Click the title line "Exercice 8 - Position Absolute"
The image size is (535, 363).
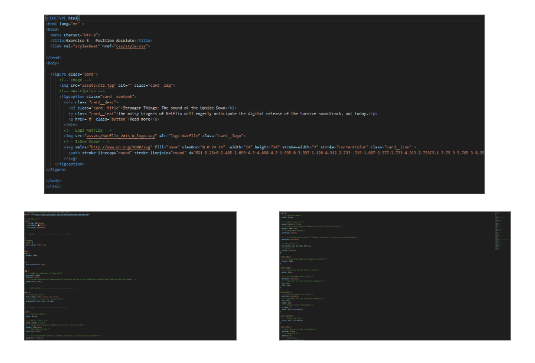click(101, 41)
